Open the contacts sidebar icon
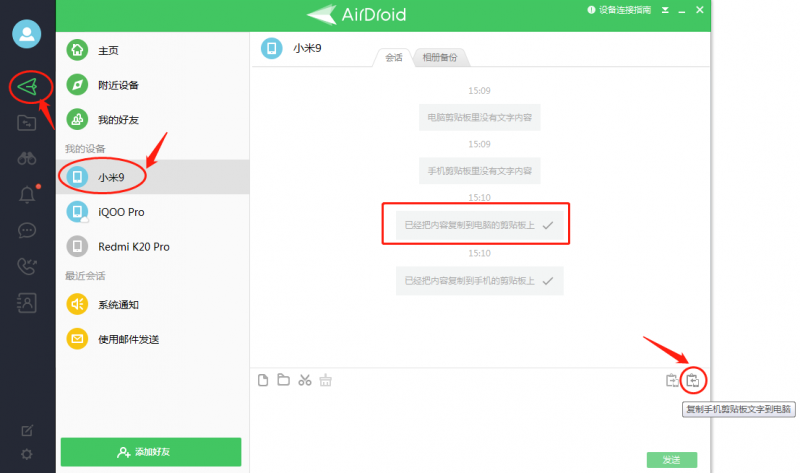800x473 pixels. coord(27,303)
